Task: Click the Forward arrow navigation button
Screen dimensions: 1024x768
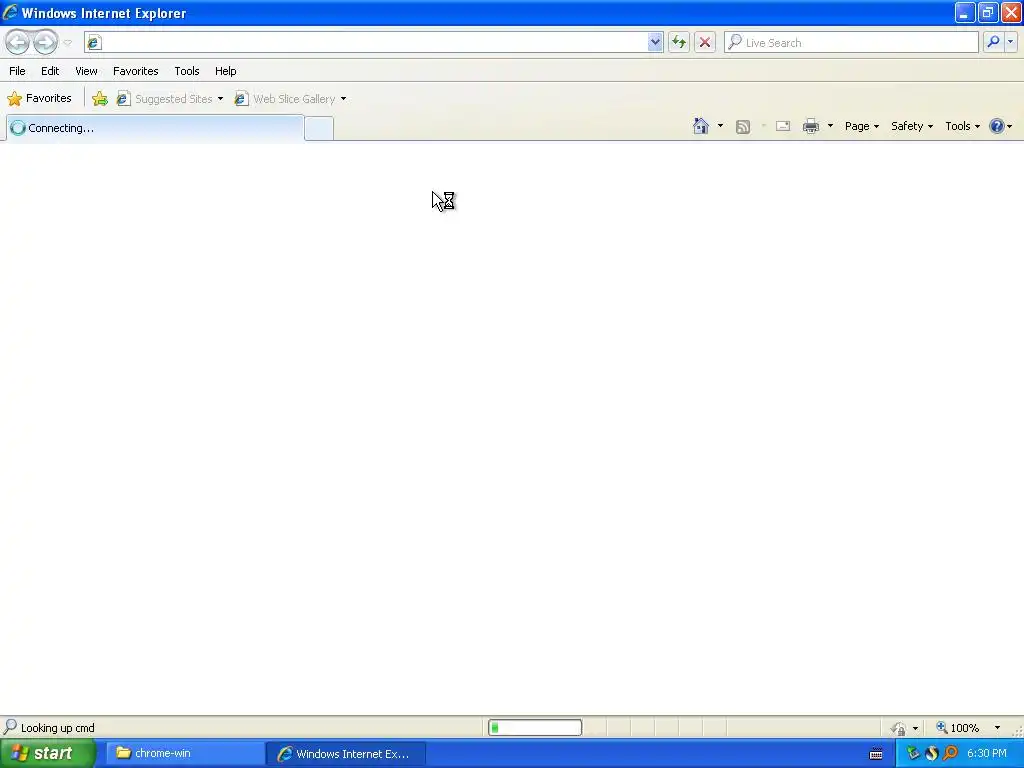Action: (46, 42)
